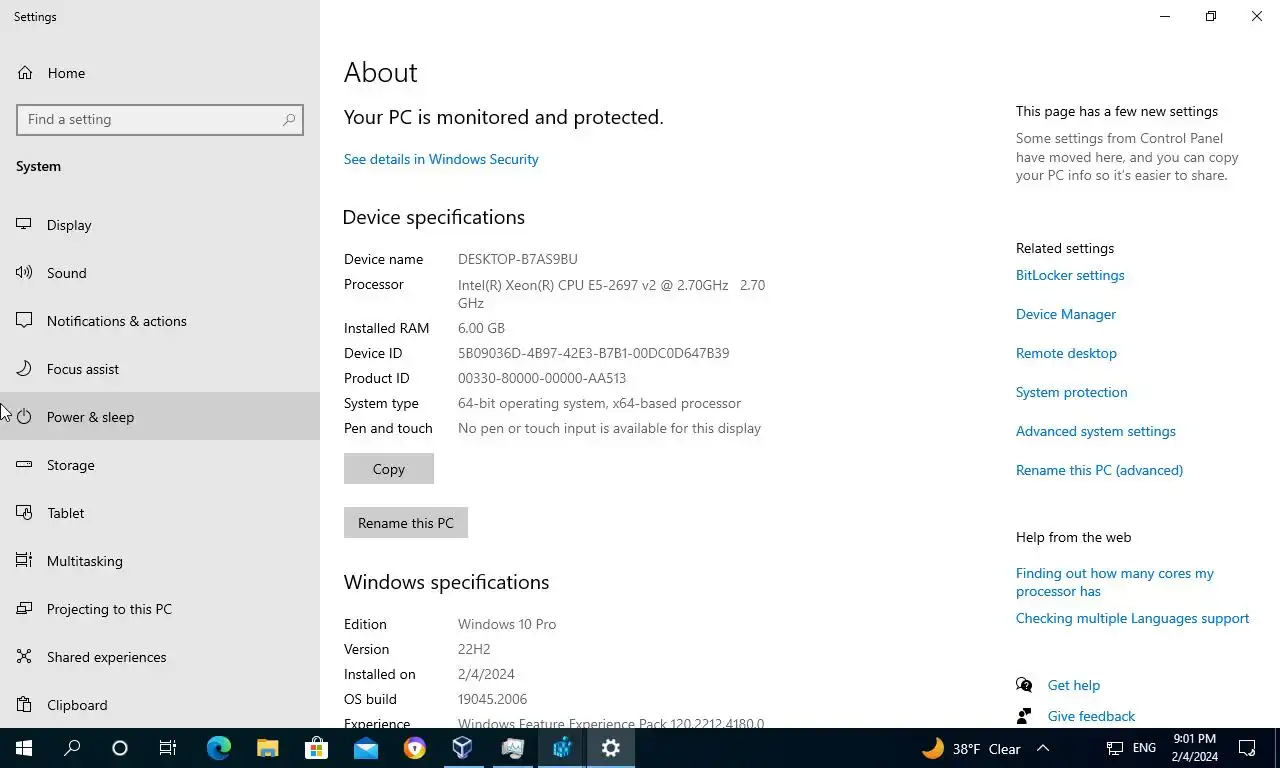
Task: Click Rename this PC (advanced) link
Action: 1099,470
